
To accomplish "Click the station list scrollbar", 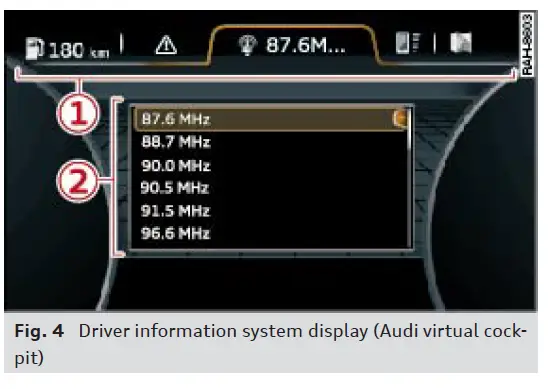I will pyautogui.click(x=409, y=178).
